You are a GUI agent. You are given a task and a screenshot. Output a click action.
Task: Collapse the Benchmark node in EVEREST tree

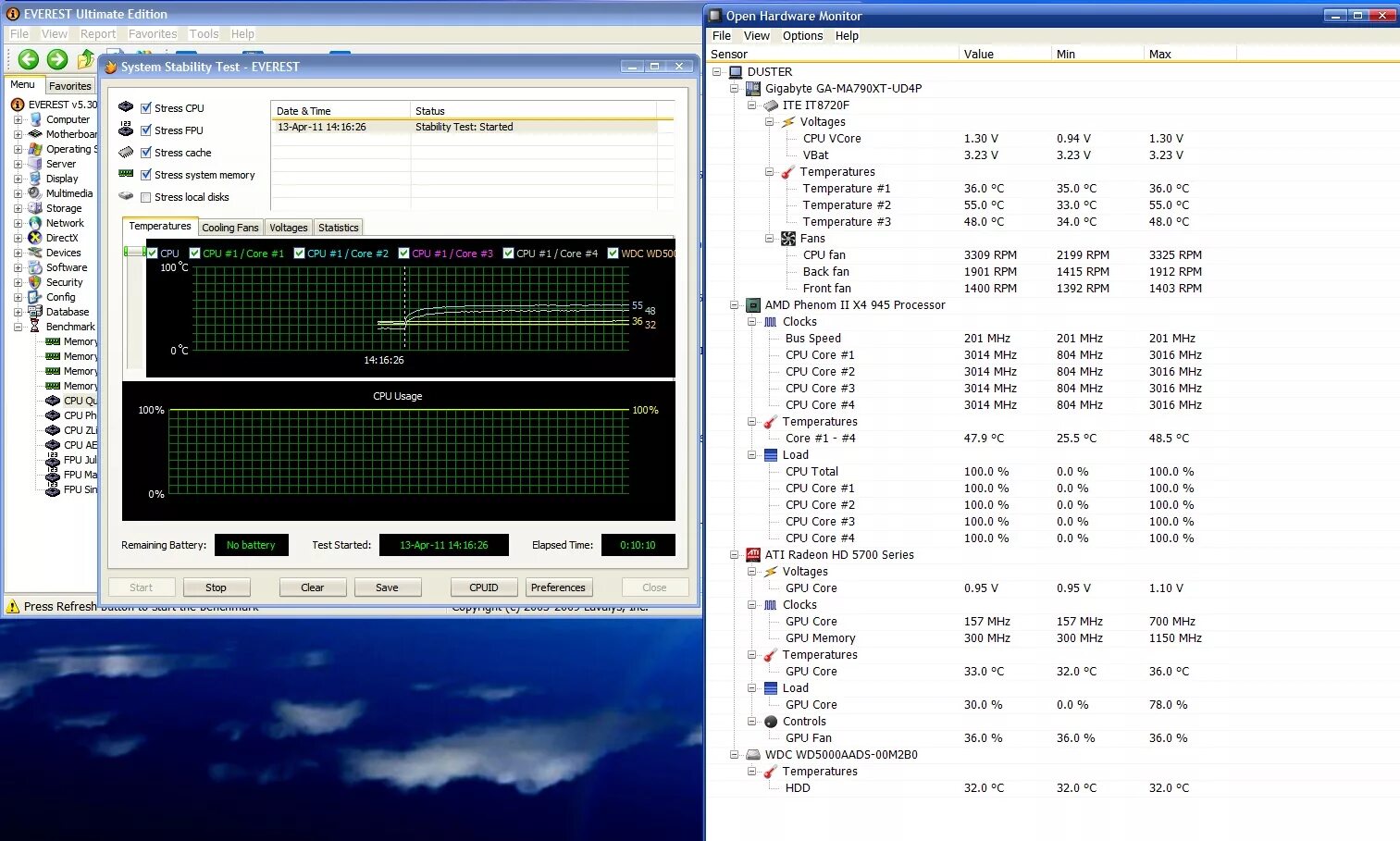coord(18,327)
